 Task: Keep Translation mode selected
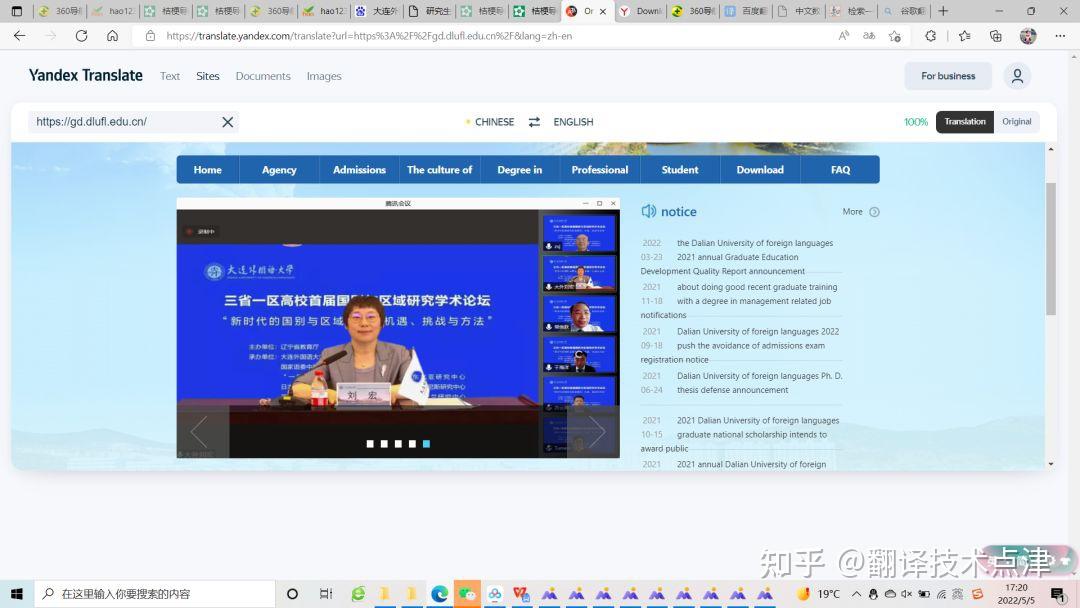964,121
